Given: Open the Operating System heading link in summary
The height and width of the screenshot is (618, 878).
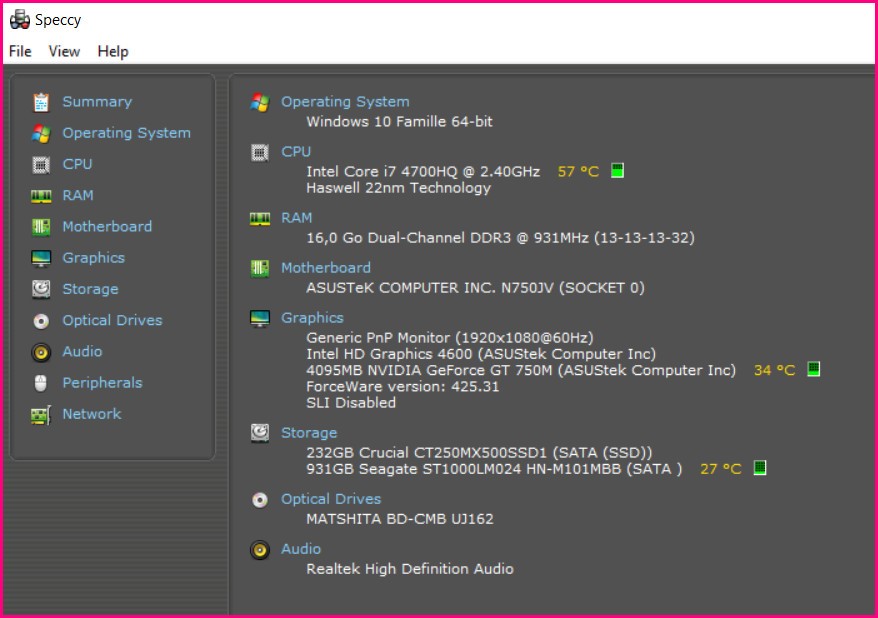Looking at the screenshot, I should pyautogui.click(x=345, y=101).
